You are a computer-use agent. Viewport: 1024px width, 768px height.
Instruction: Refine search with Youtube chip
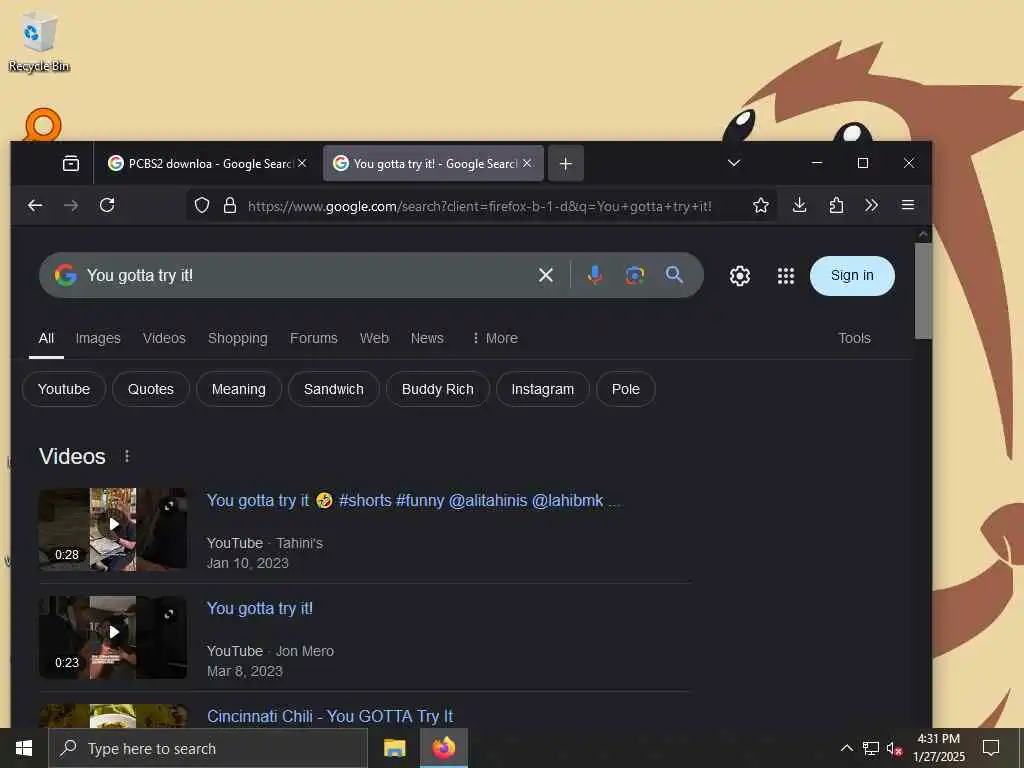coord(64,389)
